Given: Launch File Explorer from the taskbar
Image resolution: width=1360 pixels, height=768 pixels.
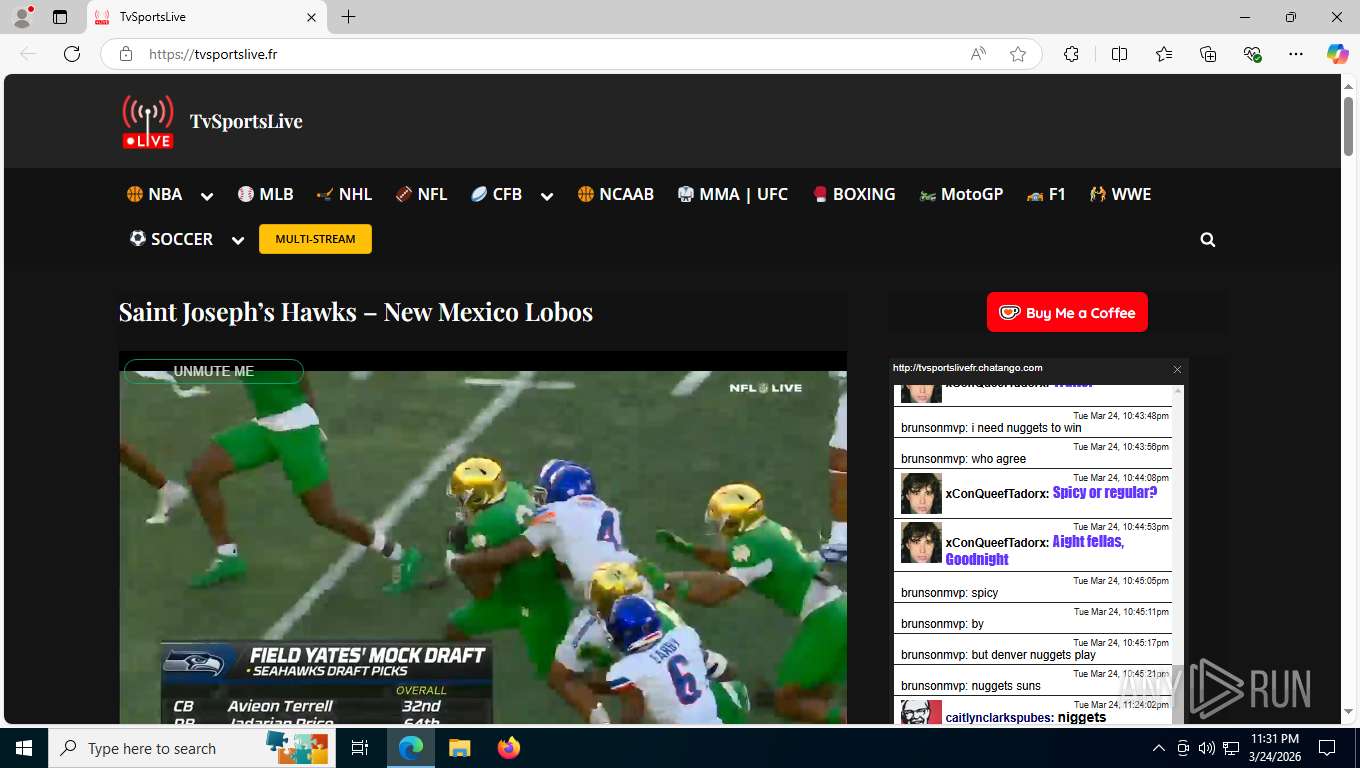Looking at the screenshot, I should 459,748.
